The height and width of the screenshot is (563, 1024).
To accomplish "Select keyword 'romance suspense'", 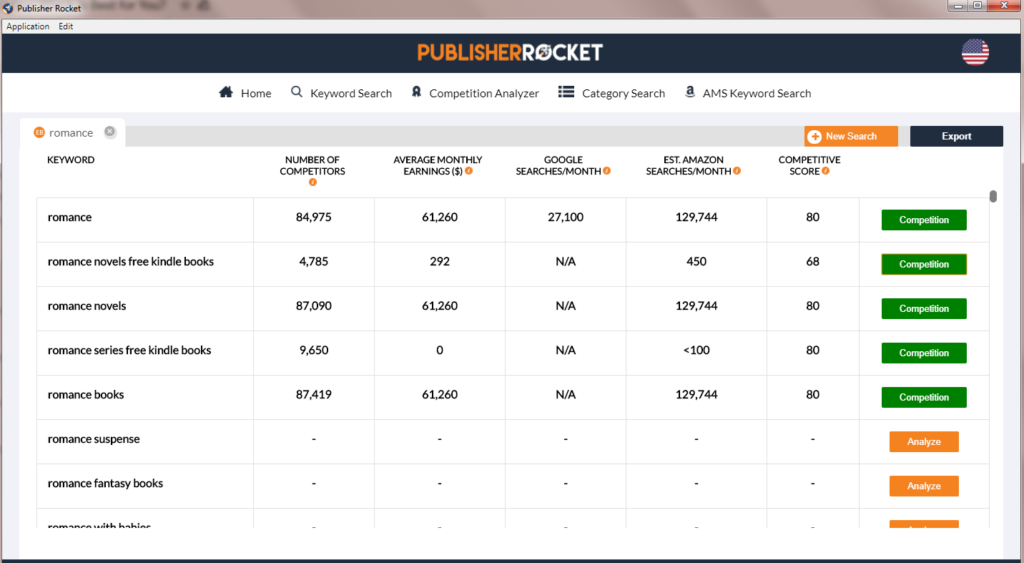I will click(93, 439).
